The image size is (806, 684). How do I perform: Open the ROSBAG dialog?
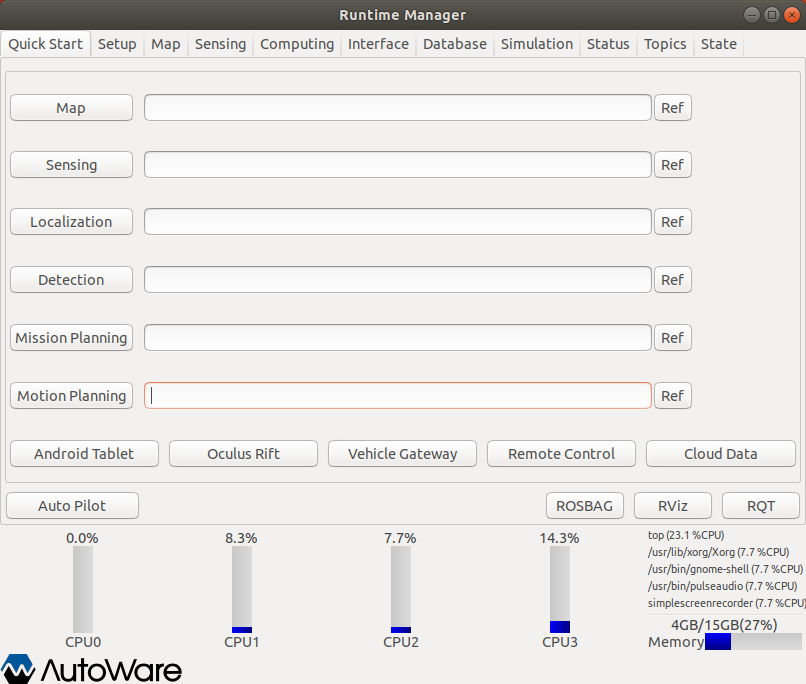coord(585,506)
